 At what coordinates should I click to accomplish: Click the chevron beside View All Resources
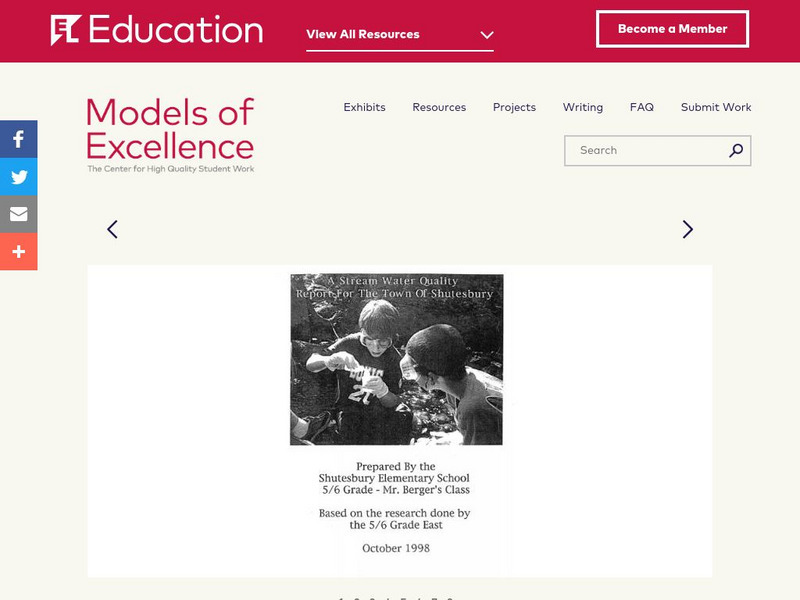click(x=486, y=35)
